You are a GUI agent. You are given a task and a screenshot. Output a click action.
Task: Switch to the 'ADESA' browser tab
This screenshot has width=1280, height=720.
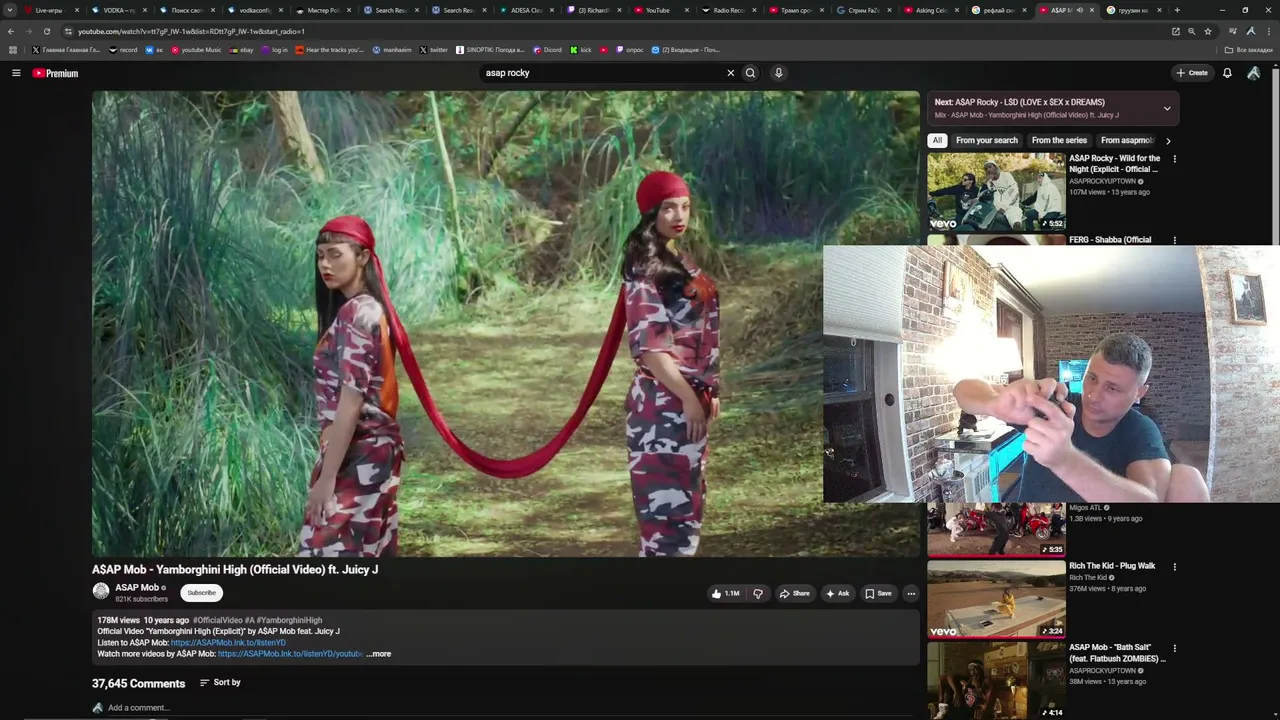coord(525,10)
